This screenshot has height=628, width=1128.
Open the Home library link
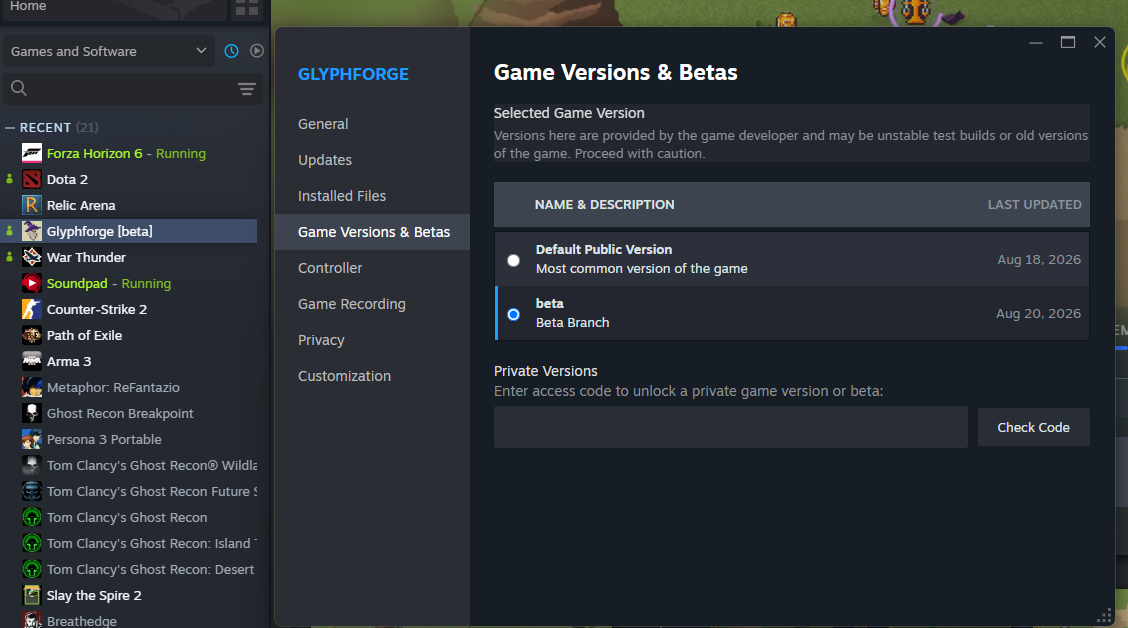[x=28, y=6]
